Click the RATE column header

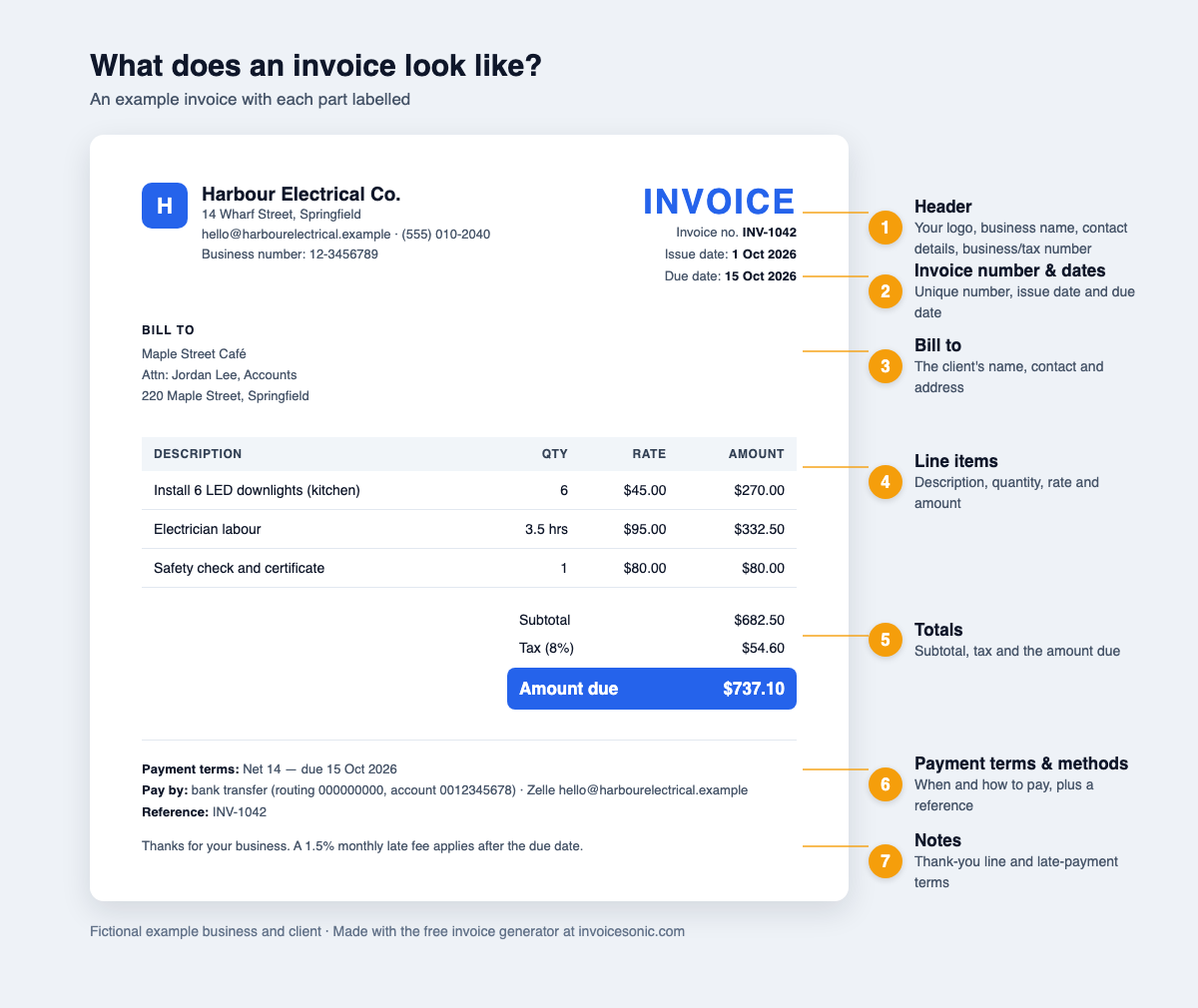coord(649,454)
